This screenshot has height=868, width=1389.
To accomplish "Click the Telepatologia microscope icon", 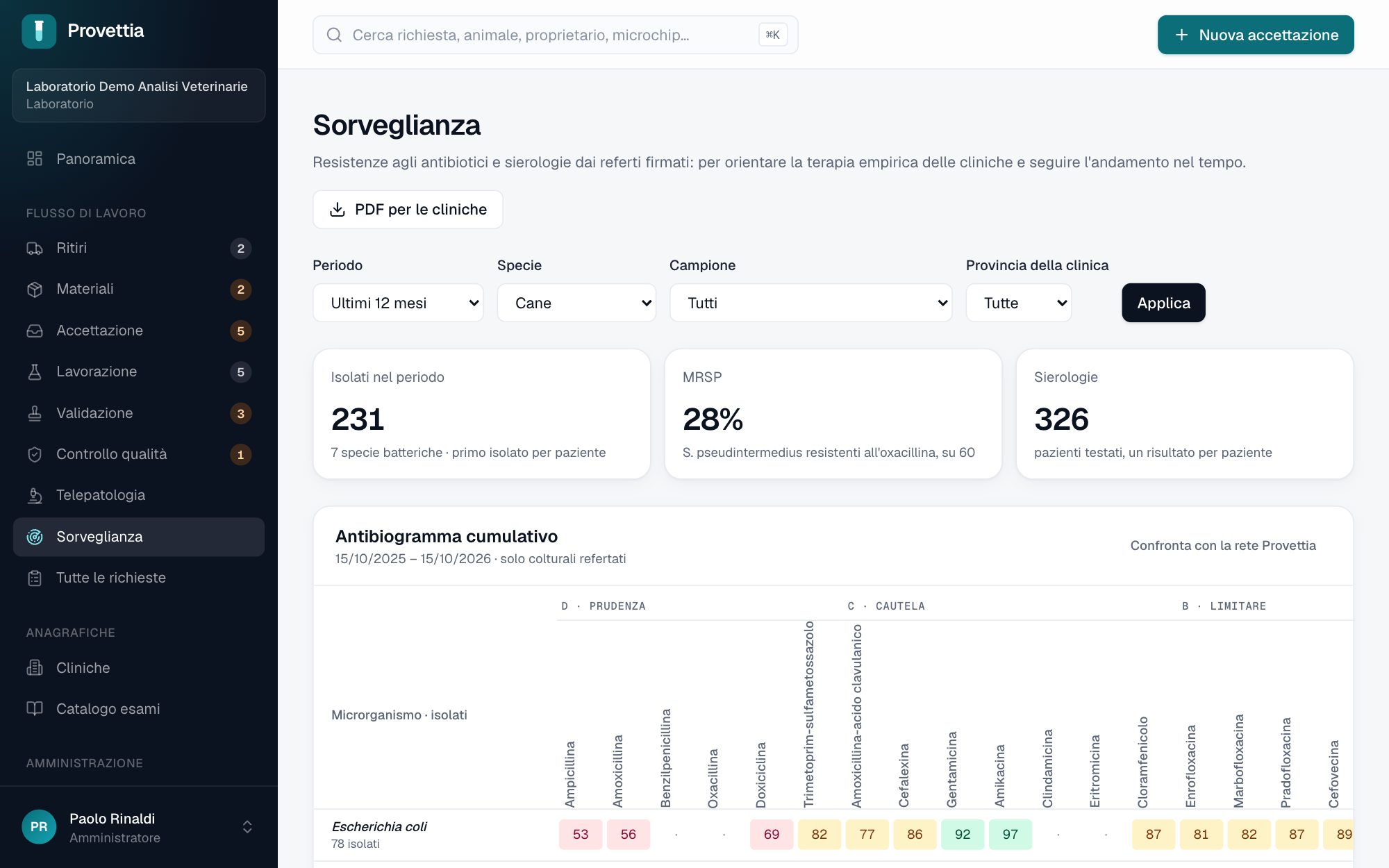I will [x=35, y=495].
